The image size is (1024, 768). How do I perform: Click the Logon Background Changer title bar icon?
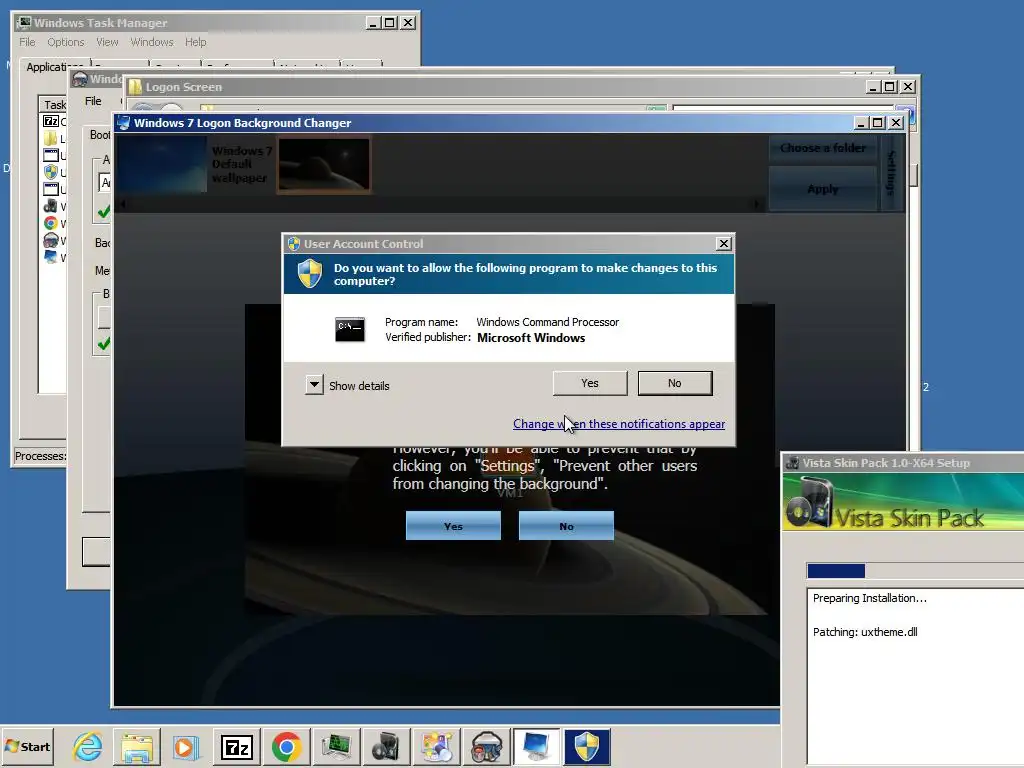click(x=123, y=123)
